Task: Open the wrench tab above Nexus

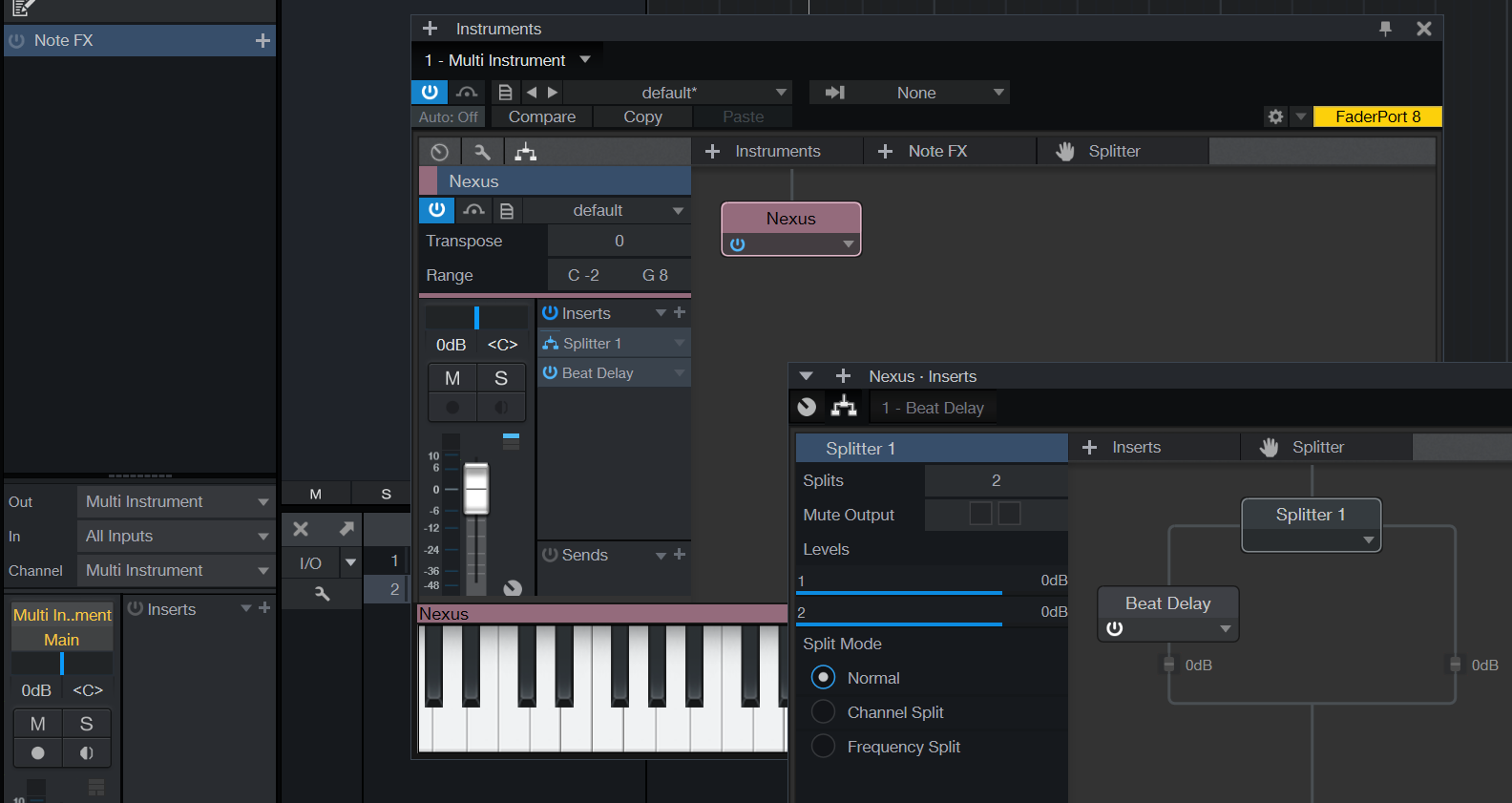Action: coord(482,152)
